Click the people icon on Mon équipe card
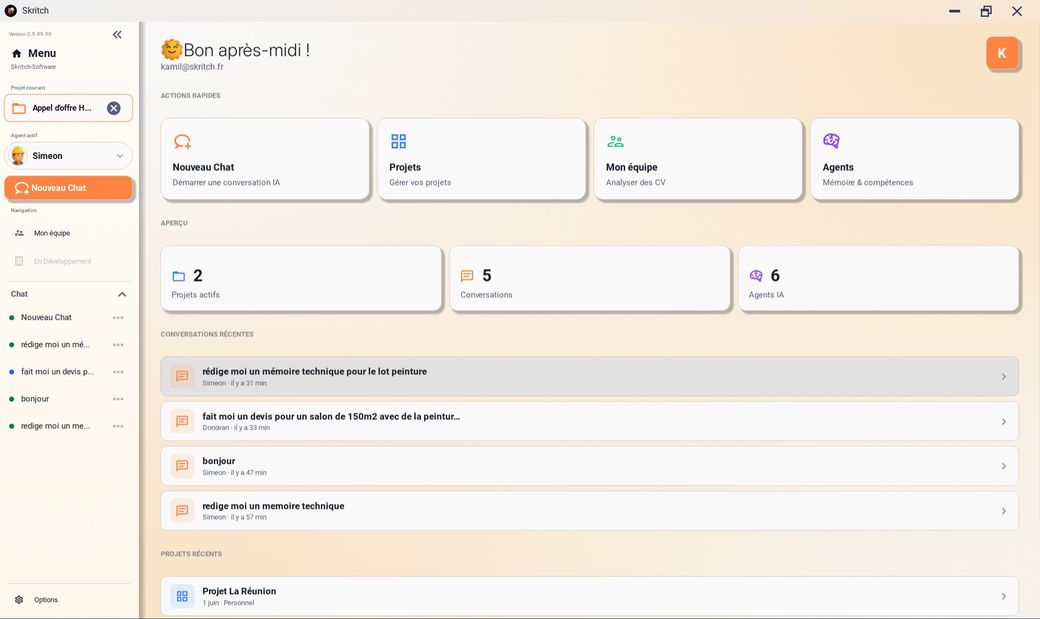This screenshot has height=619, width=1040. (616, 141)
